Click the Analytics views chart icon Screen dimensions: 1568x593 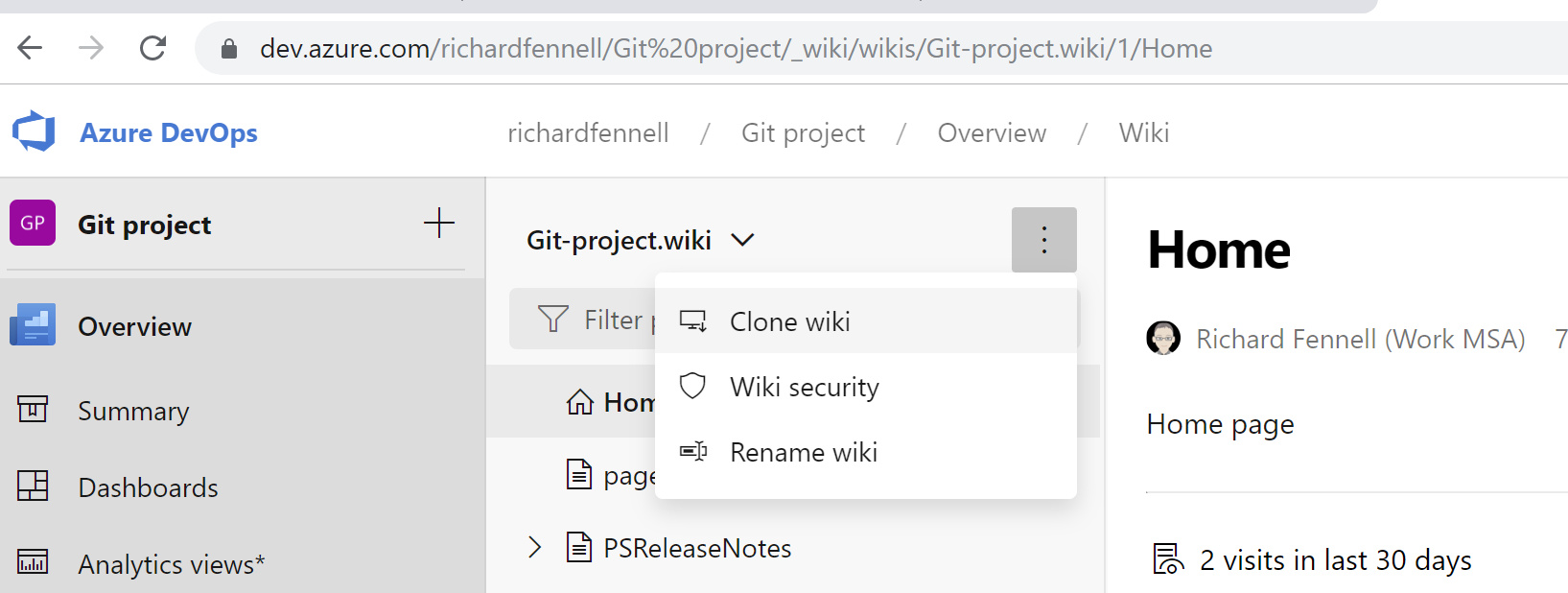[33, 563]
